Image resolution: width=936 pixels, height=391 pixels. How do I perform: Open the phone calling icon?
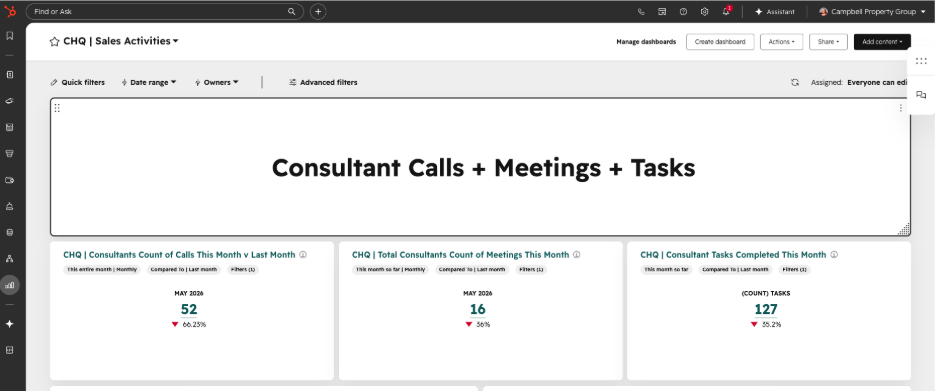pos(641,11)
